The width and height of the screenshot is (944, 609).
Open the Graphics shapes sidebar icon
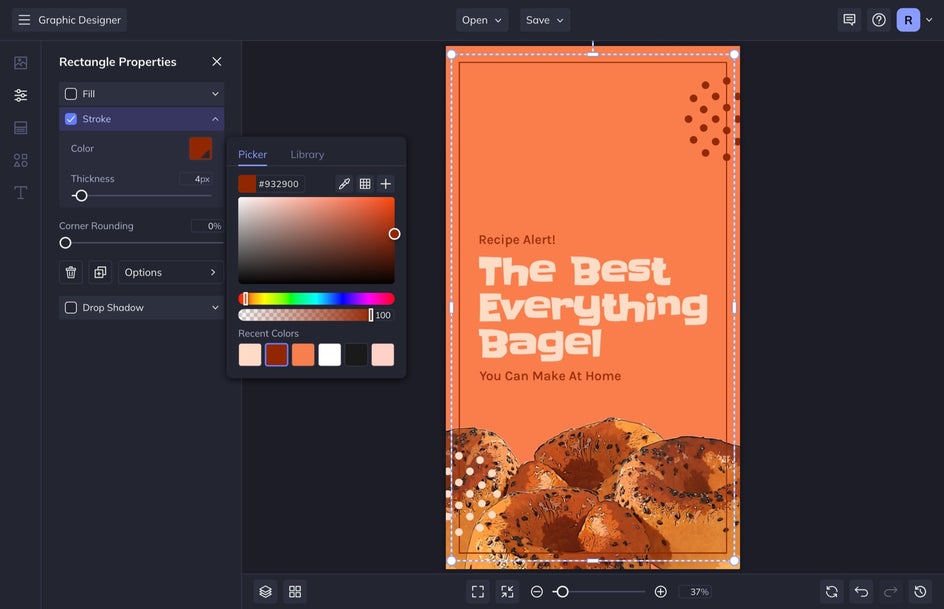[20, 160]
